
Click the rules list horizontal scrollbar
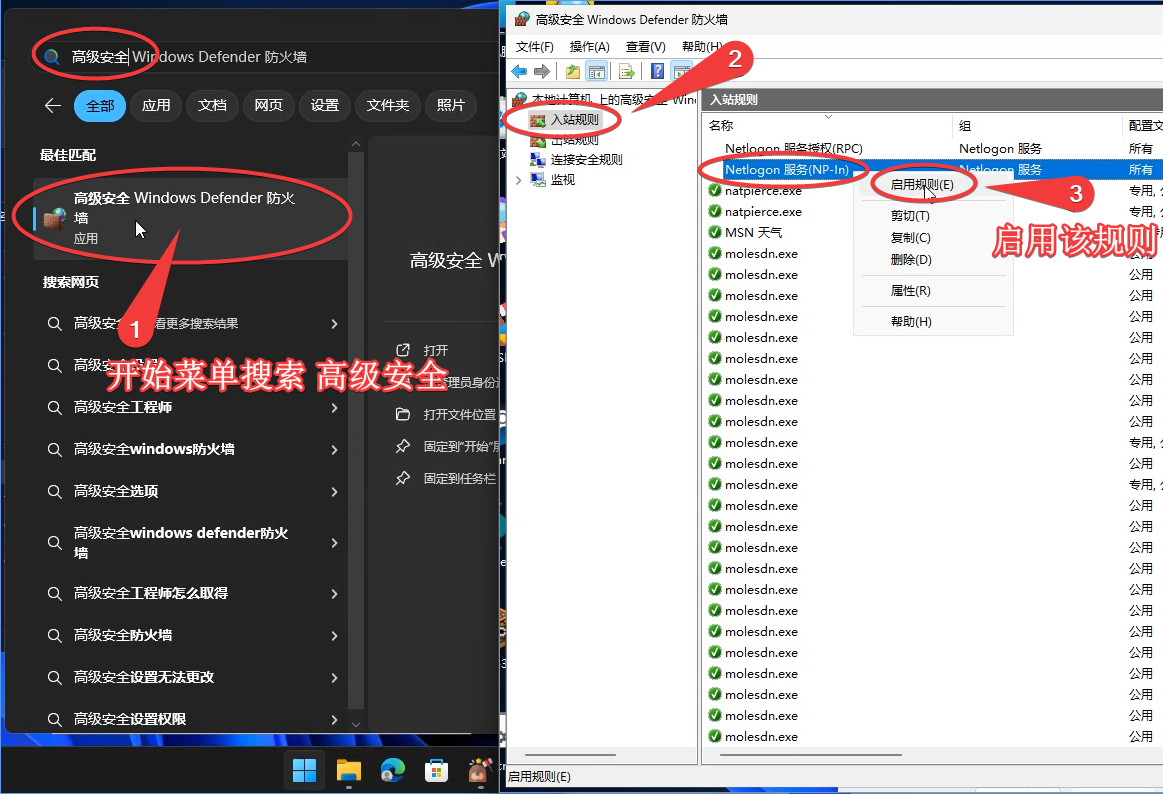tap(811, 755)
